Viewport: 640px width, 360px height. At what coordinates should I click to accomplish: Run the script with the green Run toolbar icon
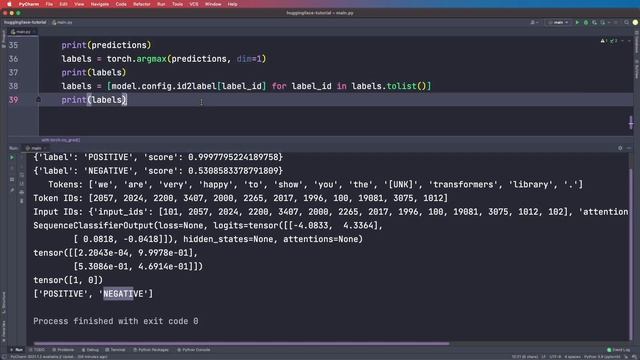pos(577,22)
